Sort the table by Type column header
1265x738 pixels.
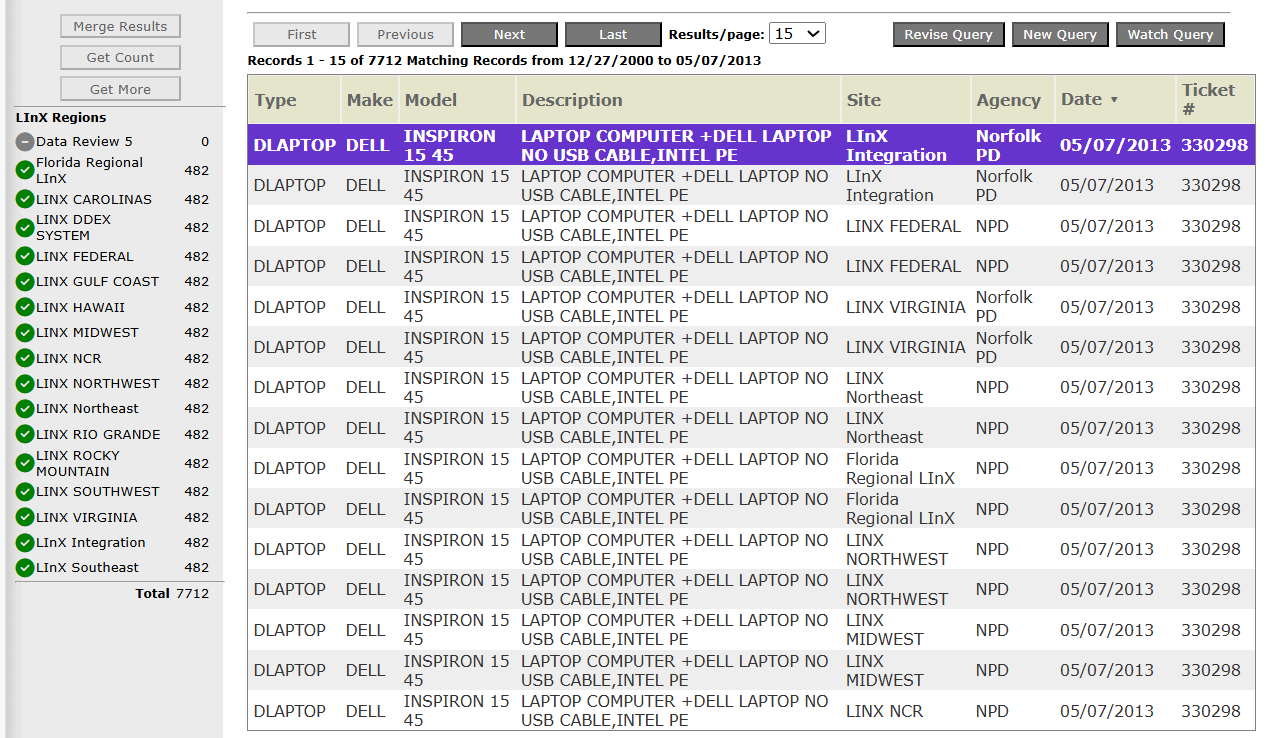click(276, 100)
